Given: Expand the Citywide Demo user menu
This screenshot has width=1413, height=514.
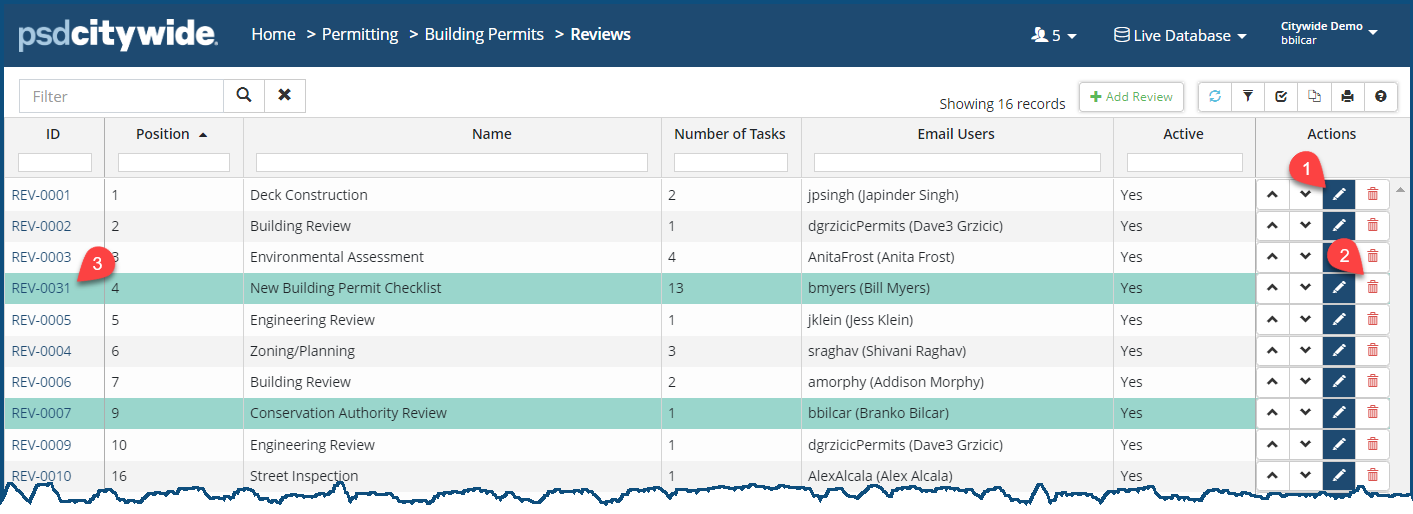Looking at the screenshot, I should [1329, 33].
